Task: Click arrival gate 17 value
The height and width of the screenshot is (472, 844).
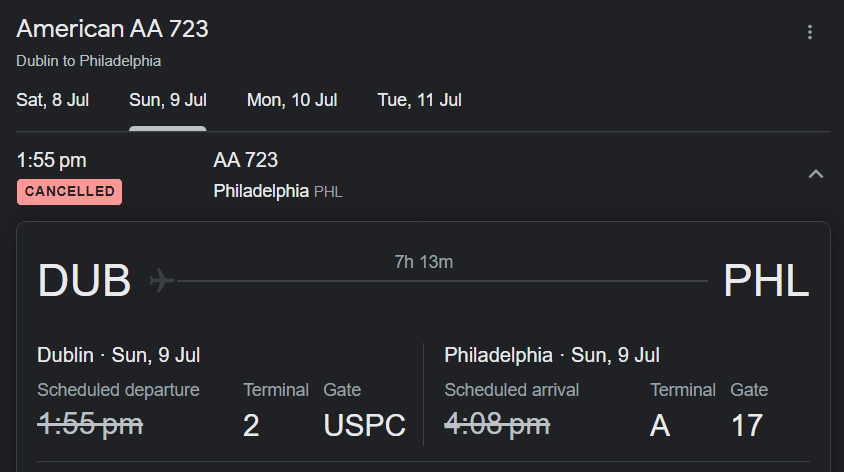Action: (x=747, y=426)
